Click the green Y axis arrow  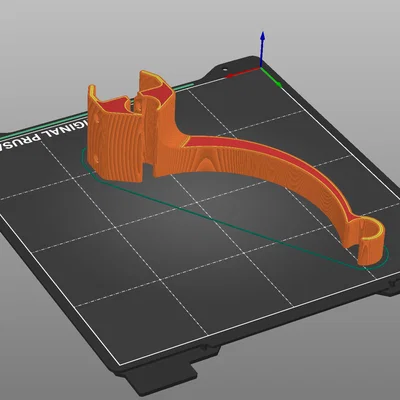[x=272, y=78]
